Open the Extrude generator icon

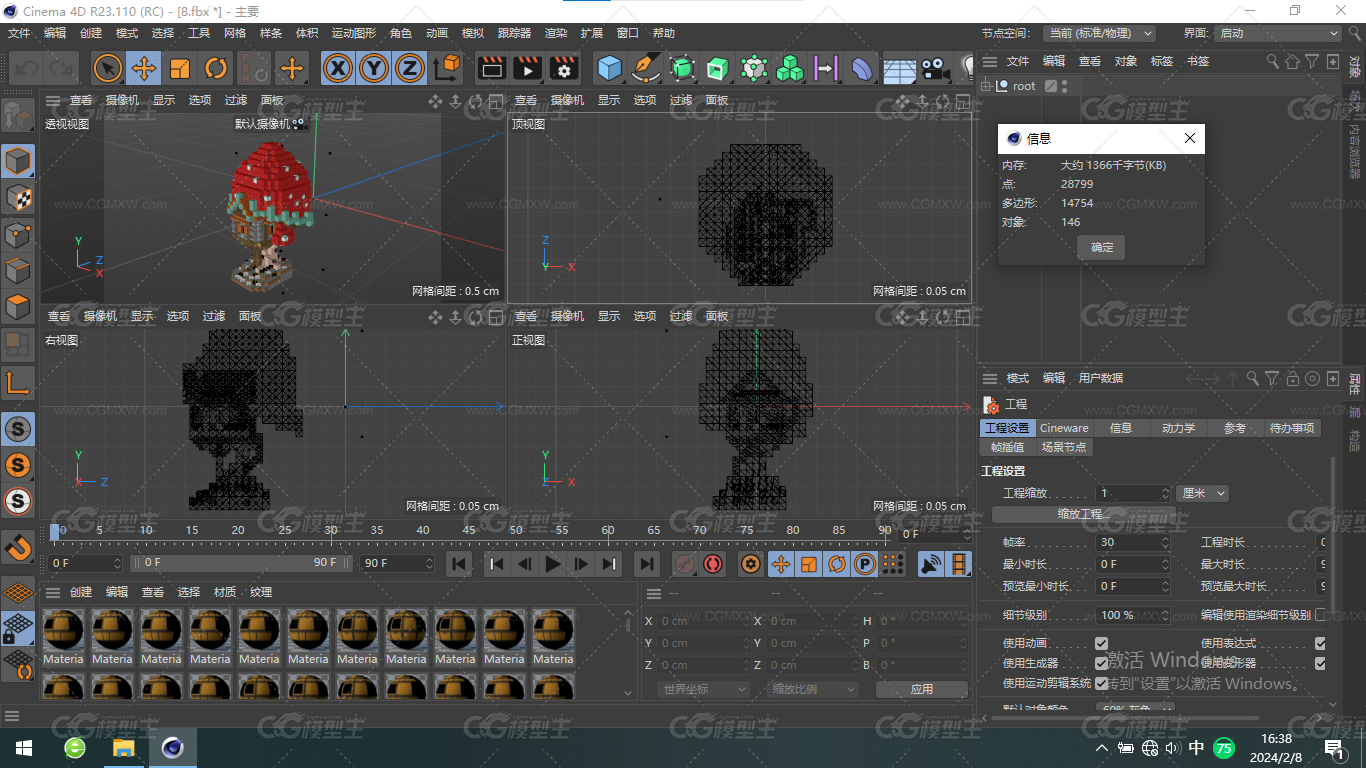click(718, 68)
